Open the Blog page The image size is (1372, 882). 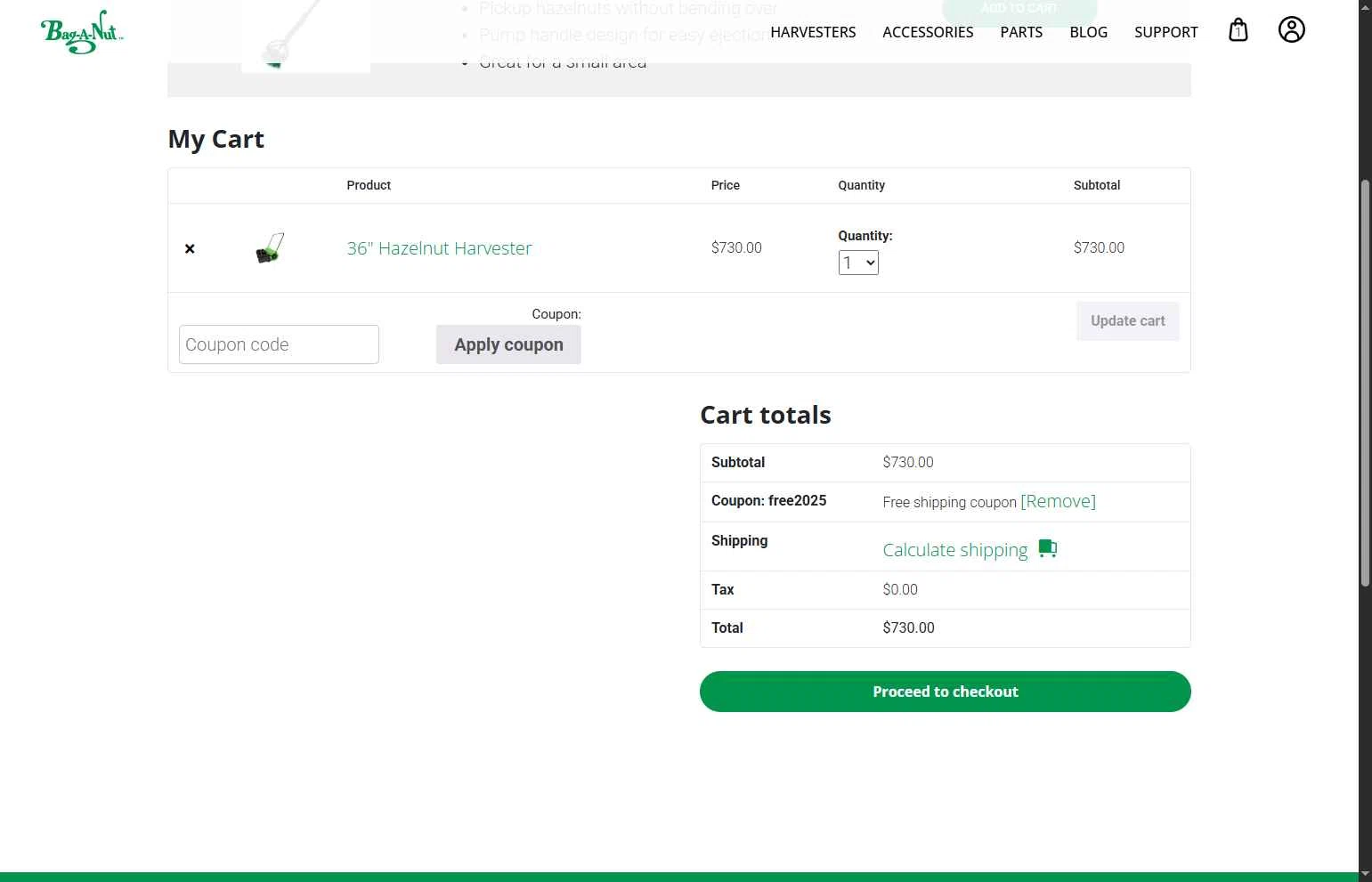click(1088, 32)
